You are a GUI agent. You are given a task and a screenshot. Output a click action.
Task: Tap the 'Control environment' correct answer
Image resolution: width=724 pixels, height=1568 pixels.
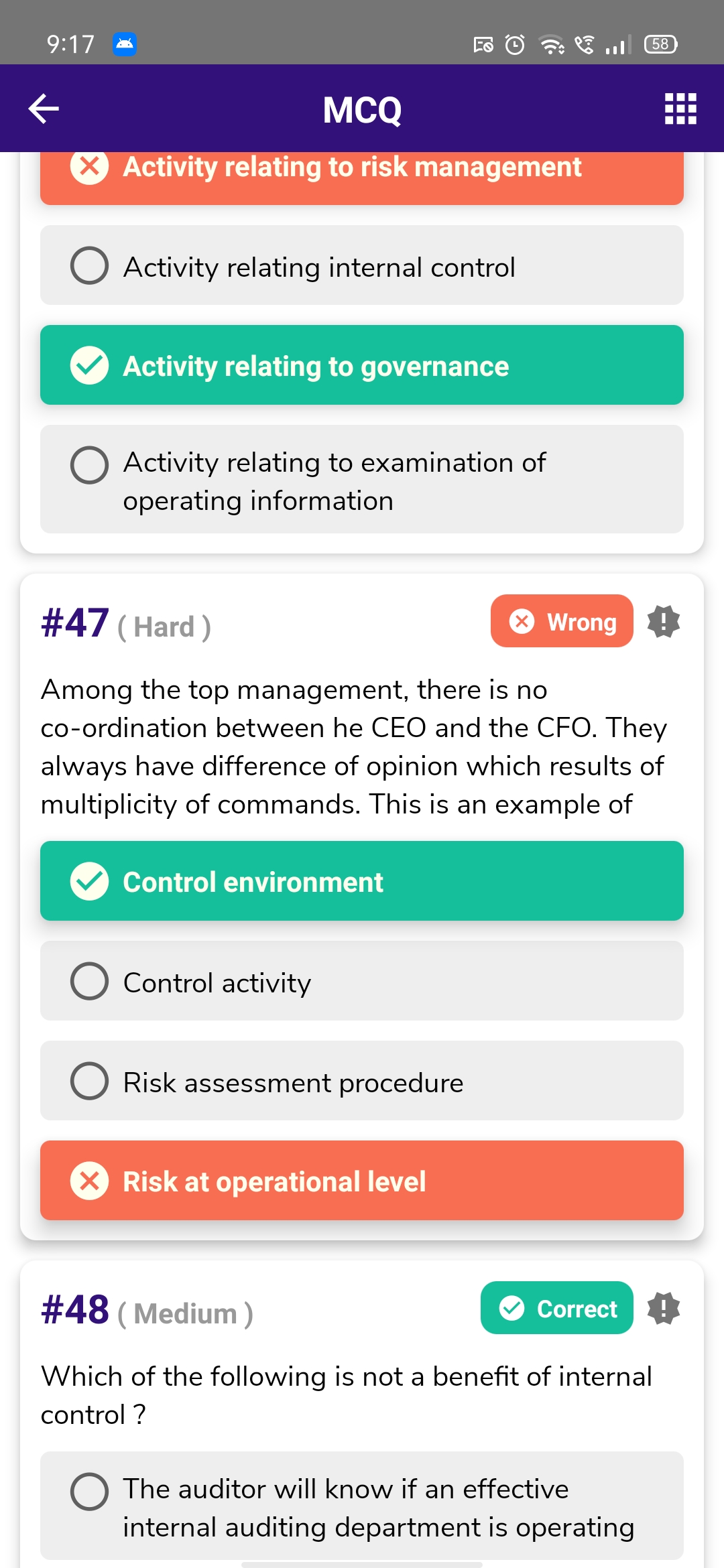tap(362, 881)
